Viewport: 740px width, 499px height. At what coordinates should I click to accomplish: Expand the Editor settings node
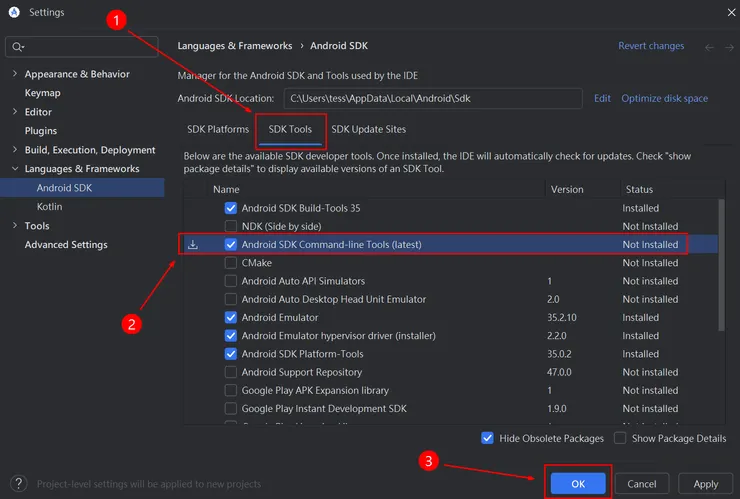click(x=14, y=112)
